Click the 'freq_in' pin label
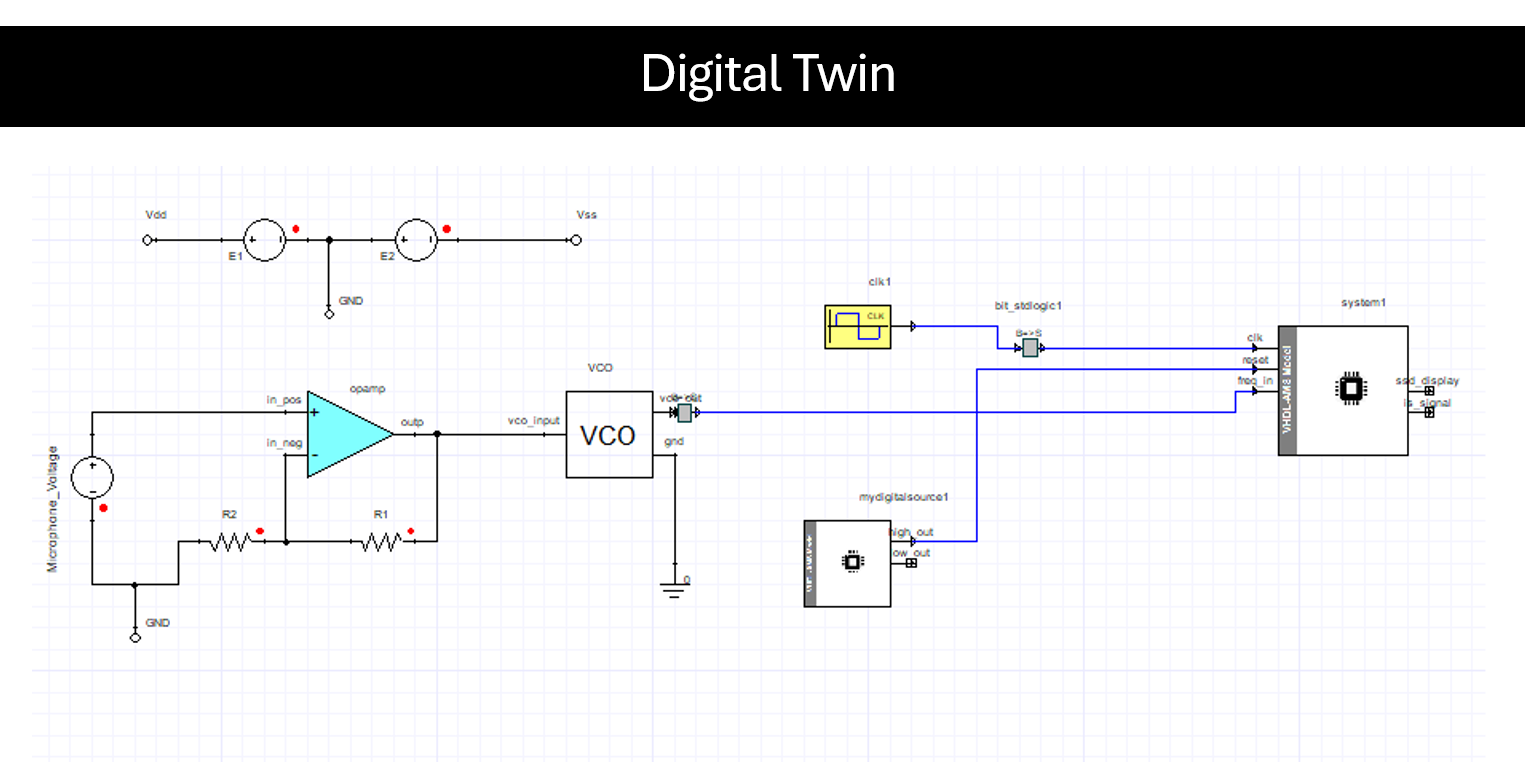The image size is (1525, 762). tap(1255, 381)
